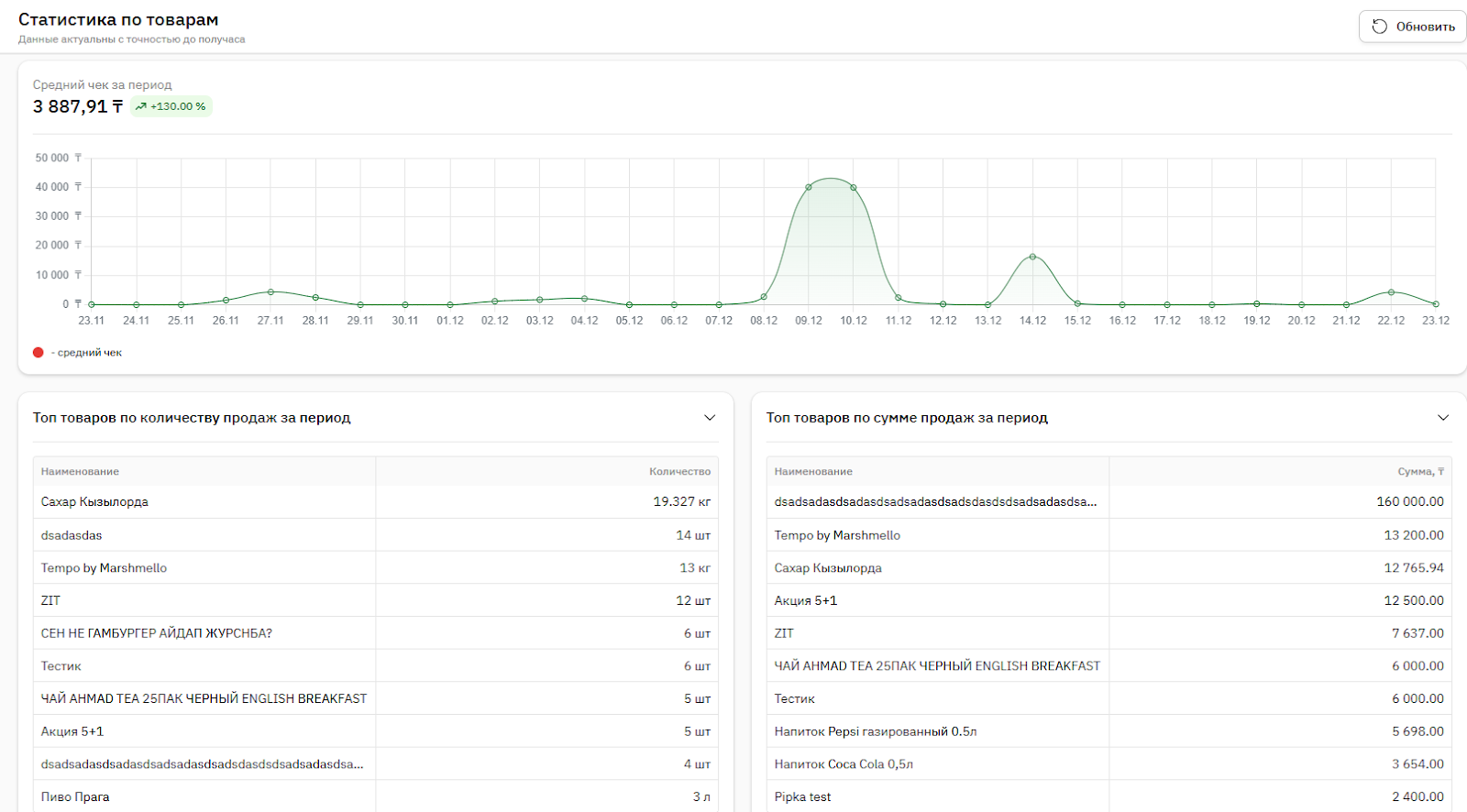The image size is (1467, 812).
Task: Sort by the Сумма, ₸ column header
Action: click(x=1420, y=471)
